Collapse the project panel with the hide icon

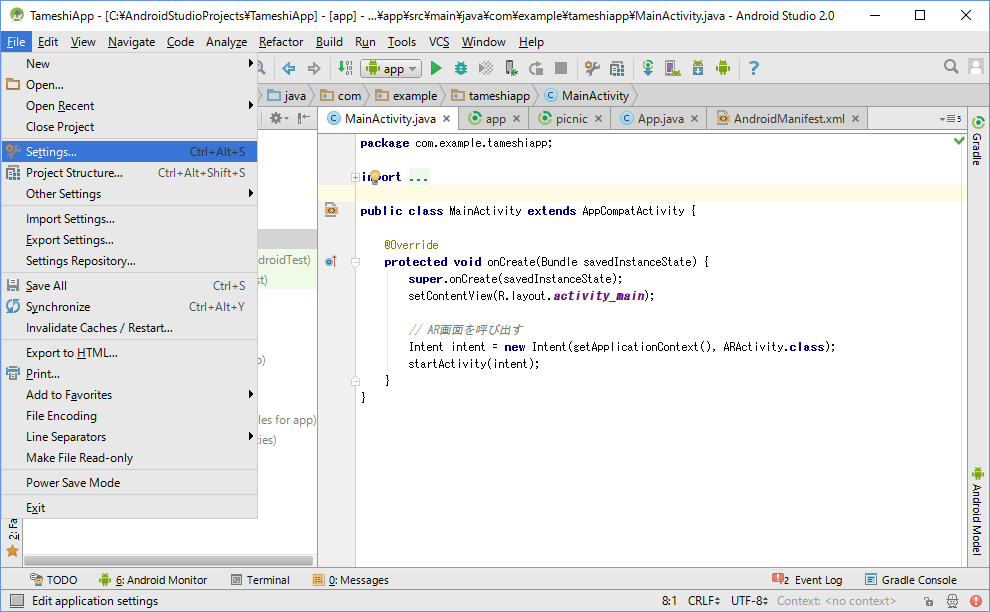pyautogui.click(x=304, y=118)
